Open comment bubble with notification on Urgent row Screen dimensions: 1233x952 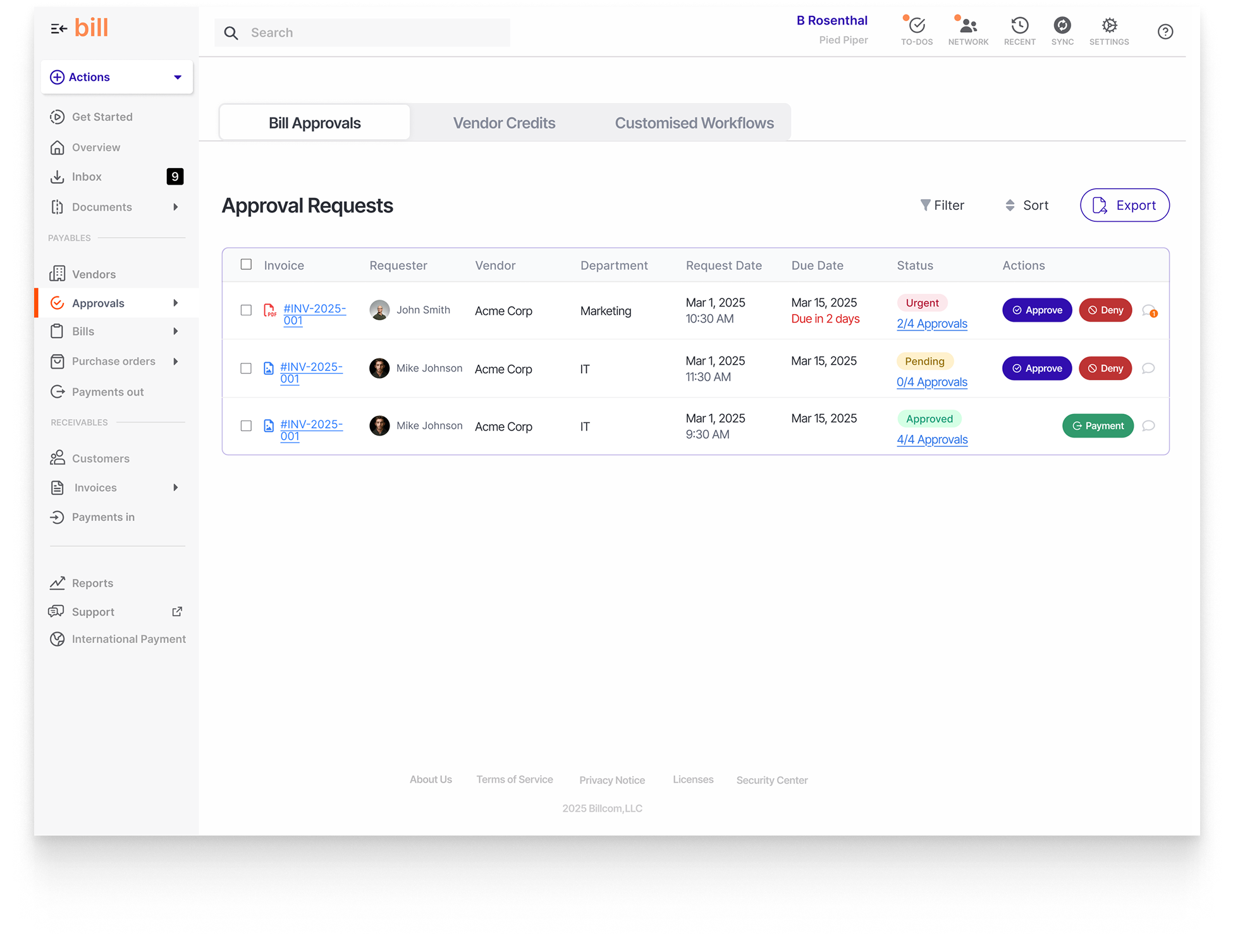tap(1148, 310)
